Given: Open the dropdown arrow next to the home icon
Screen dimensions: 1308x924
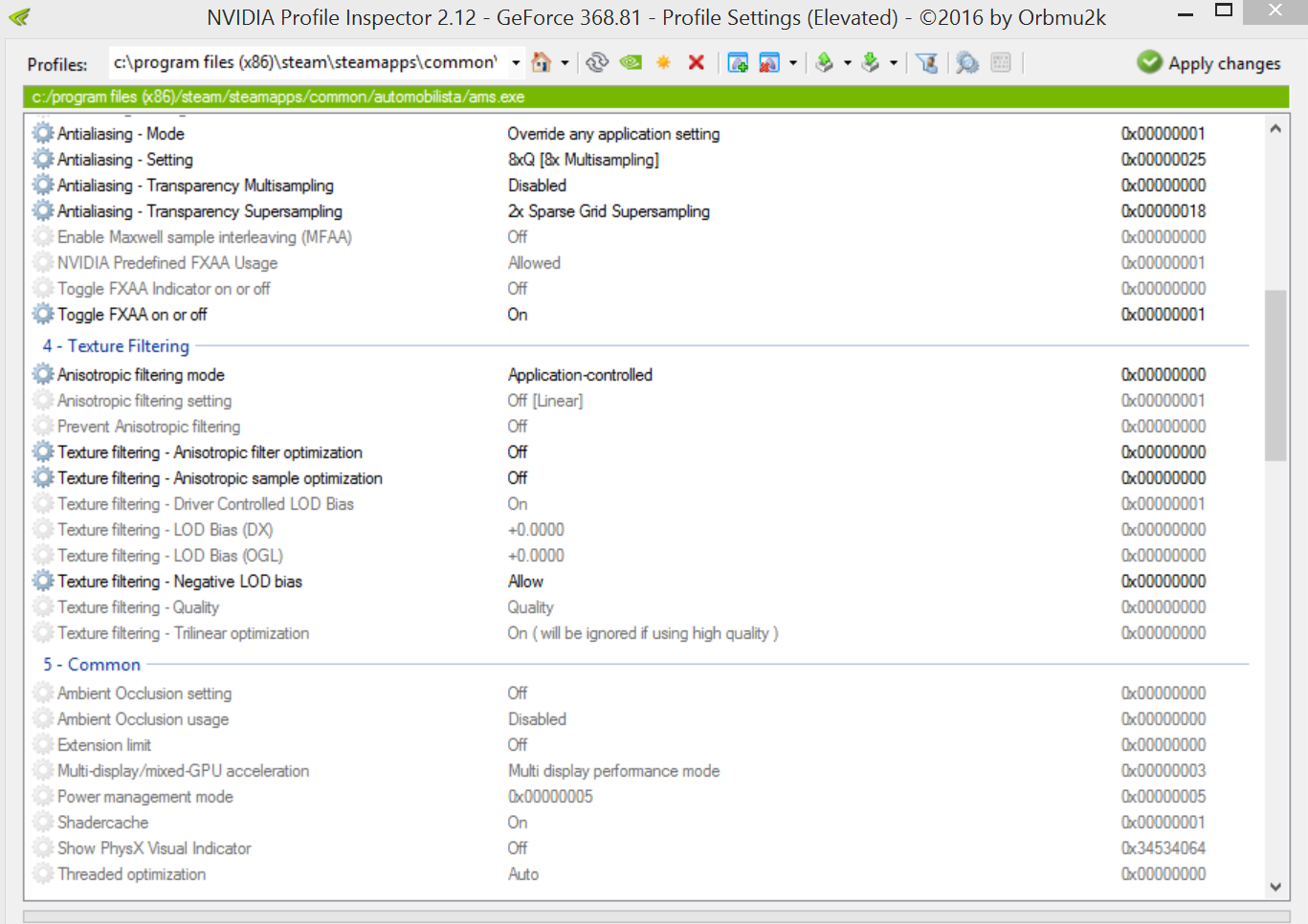Looking at the screenshot, I should 565,63.
